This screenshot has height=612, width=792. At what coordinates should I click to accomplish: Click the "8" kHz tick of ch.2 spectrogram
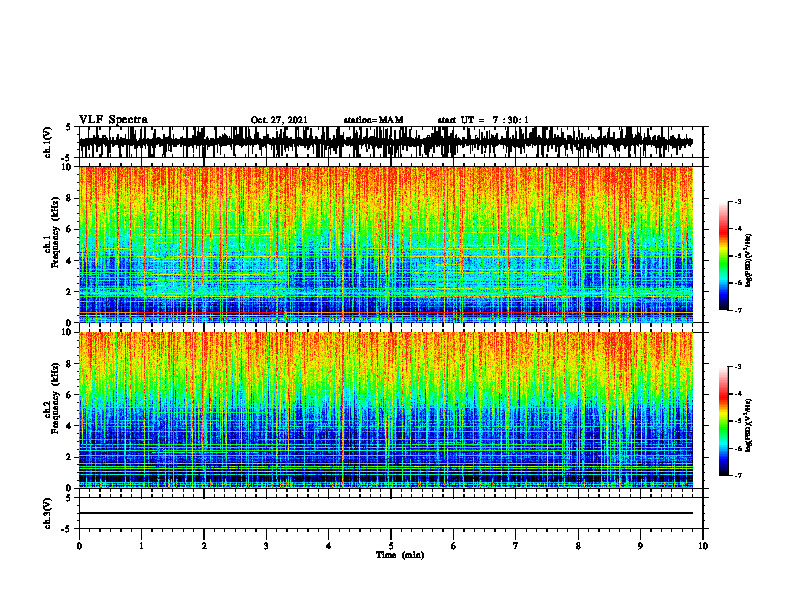[69, 364]
